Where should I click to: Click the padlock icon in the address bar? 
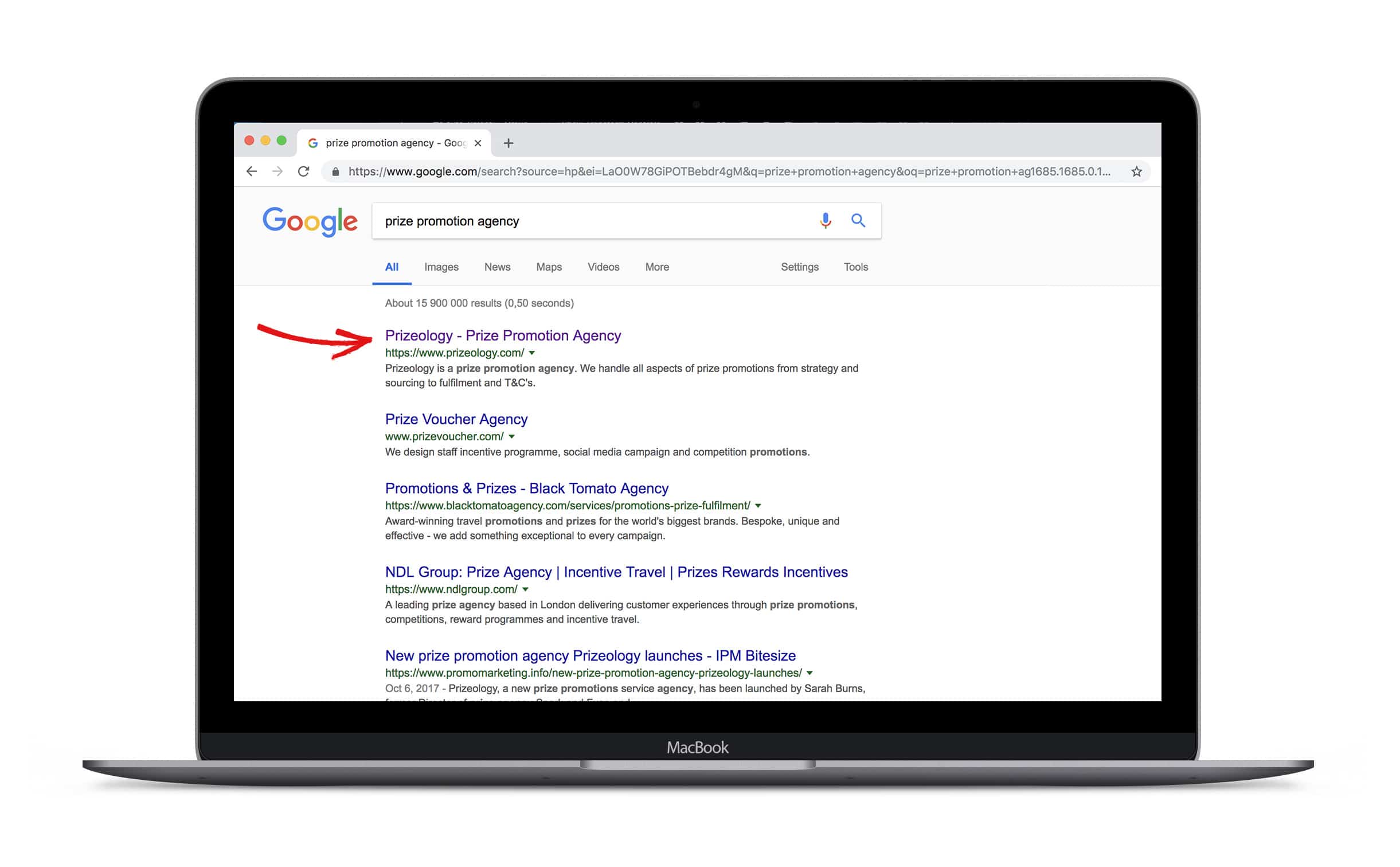[335, 171]
